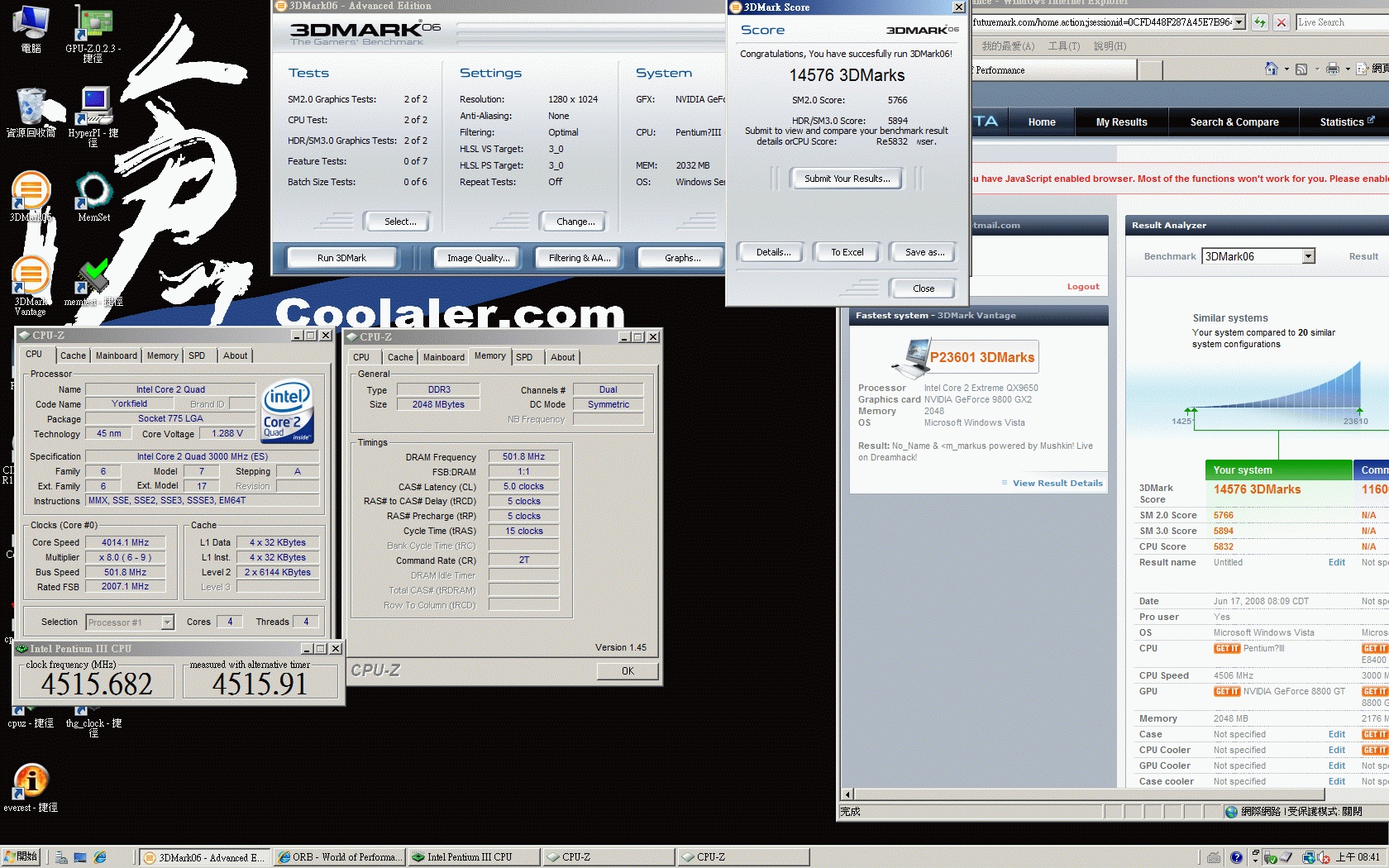
Task: Open SPD tab in right CPU-Z window
Action: [x=524, y=357]
